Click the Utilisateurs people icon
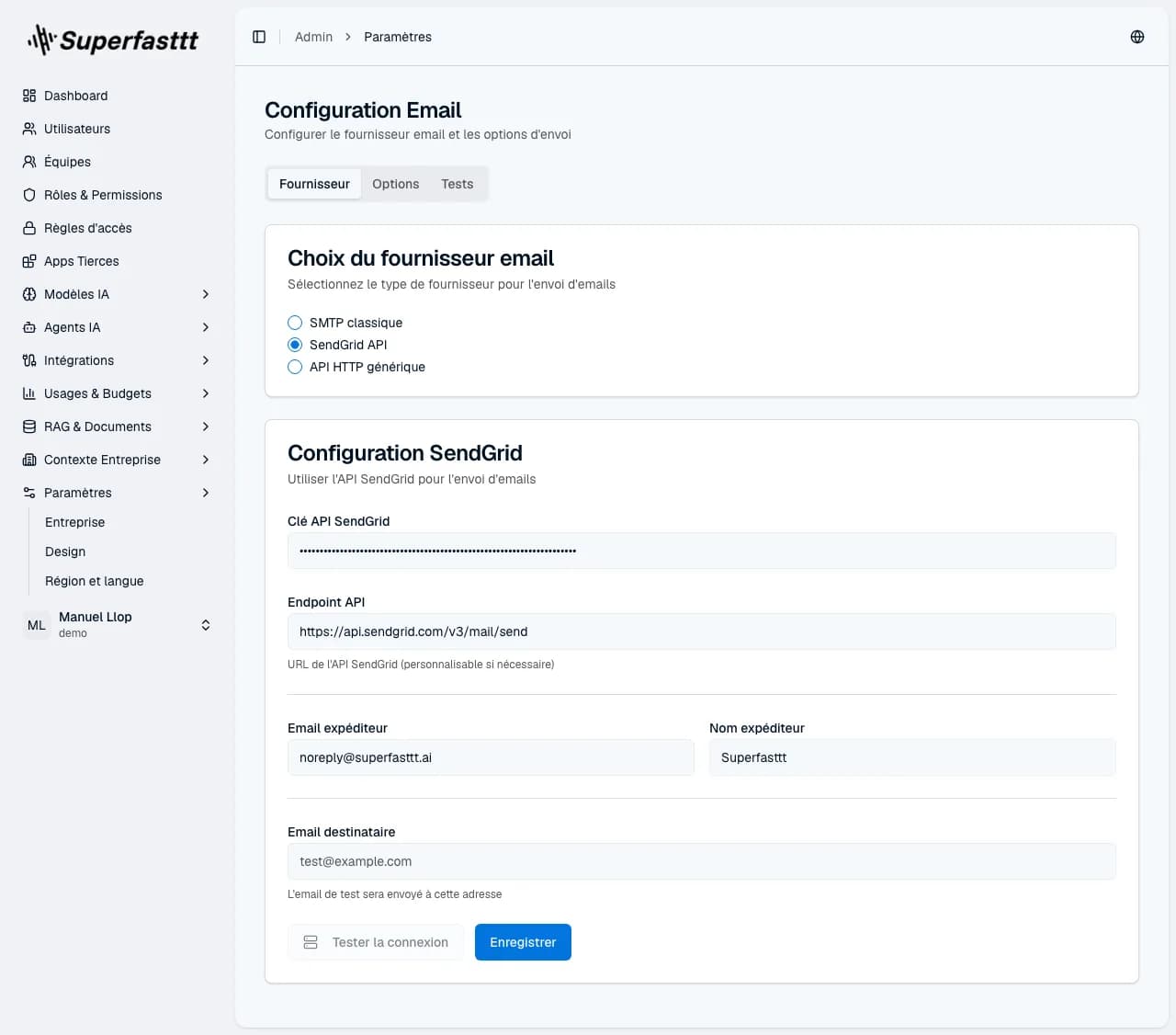The image size is (1176, 1035). click(29, 129)
